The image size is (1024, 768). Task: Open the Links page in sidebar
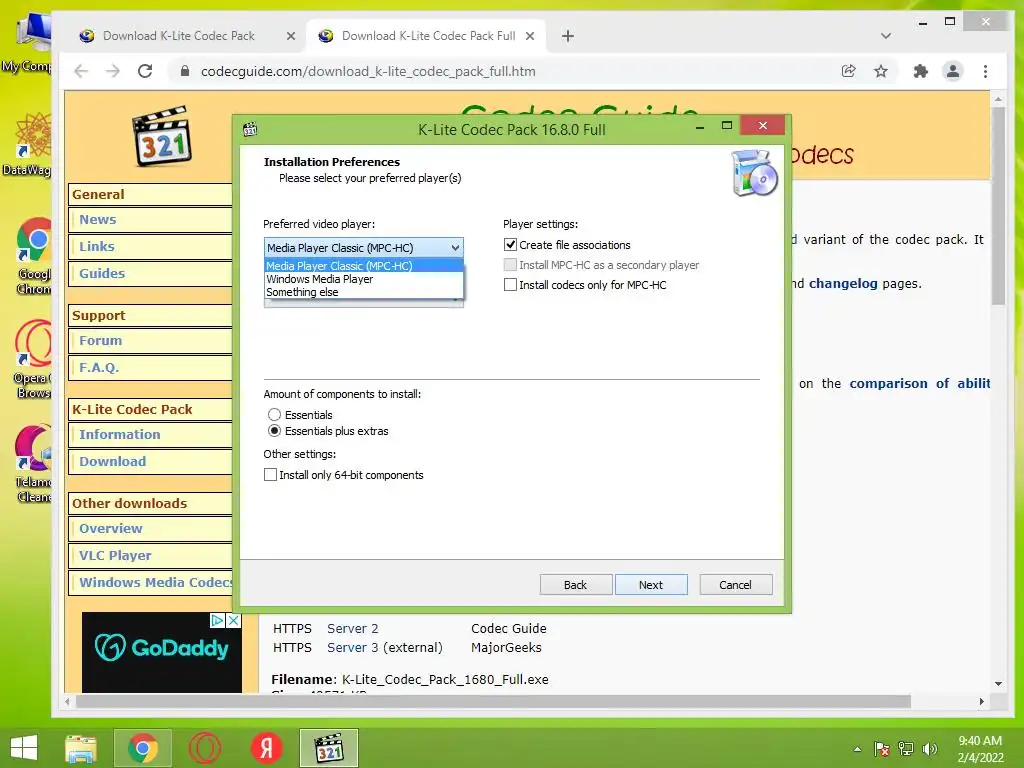[x=97, y=246]
